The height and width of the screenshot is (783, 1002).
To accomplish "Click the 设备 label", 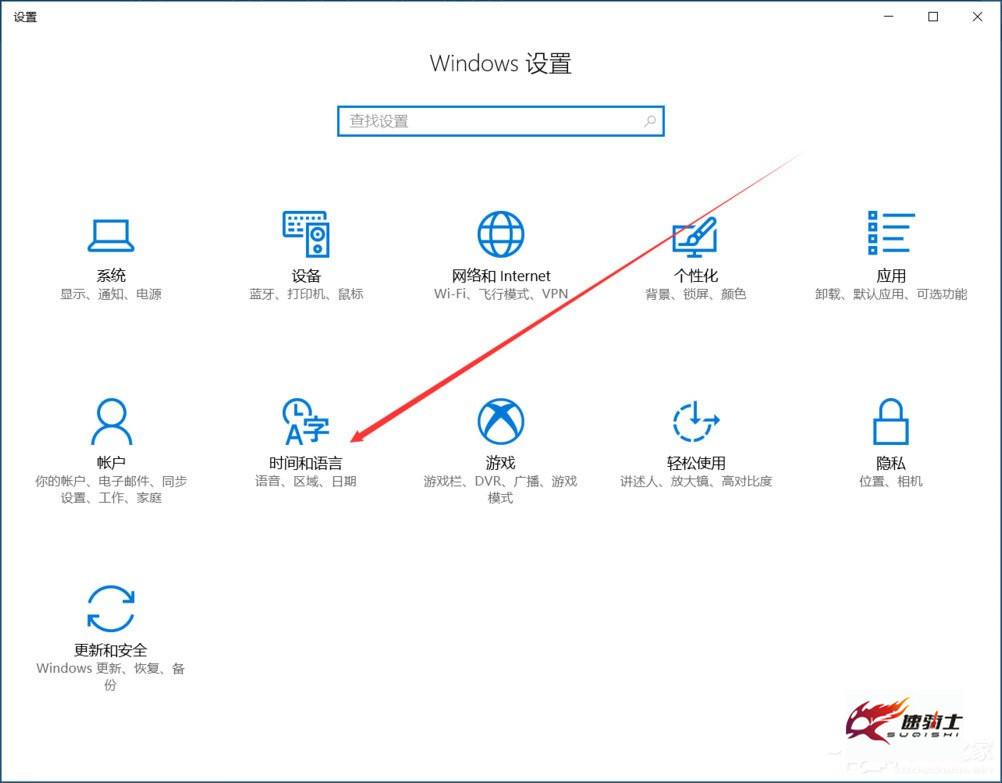I will click(x=306, y=275).
